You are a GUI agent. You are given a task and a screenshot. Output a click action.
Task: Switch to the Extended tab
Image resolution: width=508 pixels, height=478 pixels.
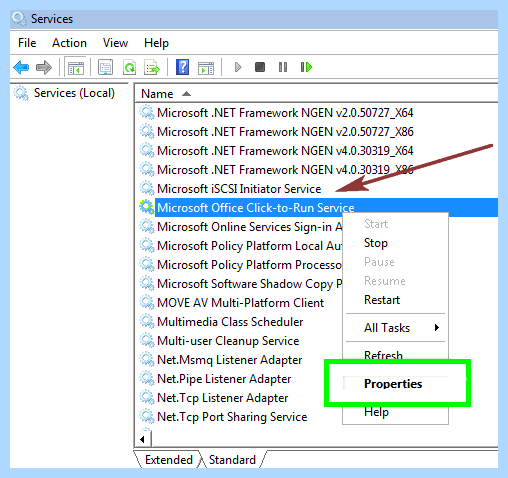coord(169,460)
